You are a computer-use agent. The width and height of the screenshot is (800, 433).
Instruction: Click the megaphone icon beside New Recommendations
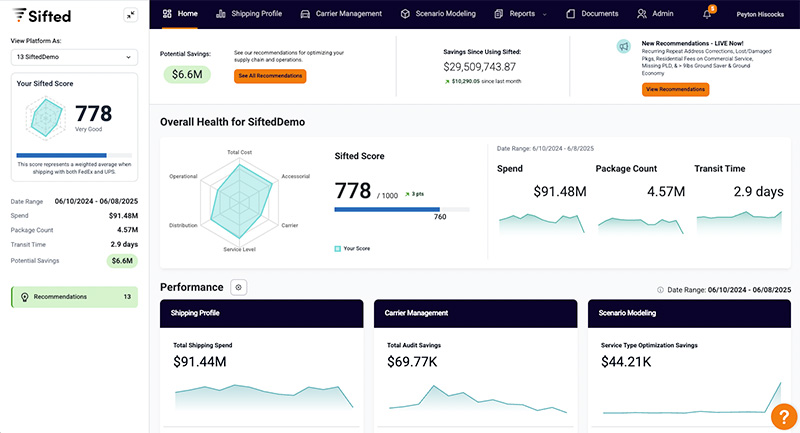click(623, 47)
